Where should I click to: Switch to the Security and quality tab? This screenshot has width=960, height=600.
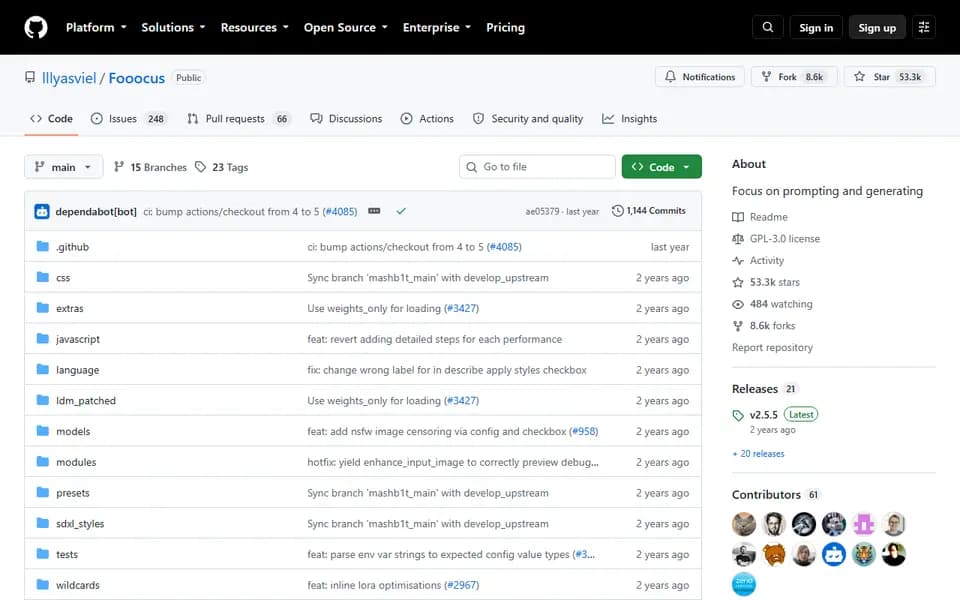528,119
